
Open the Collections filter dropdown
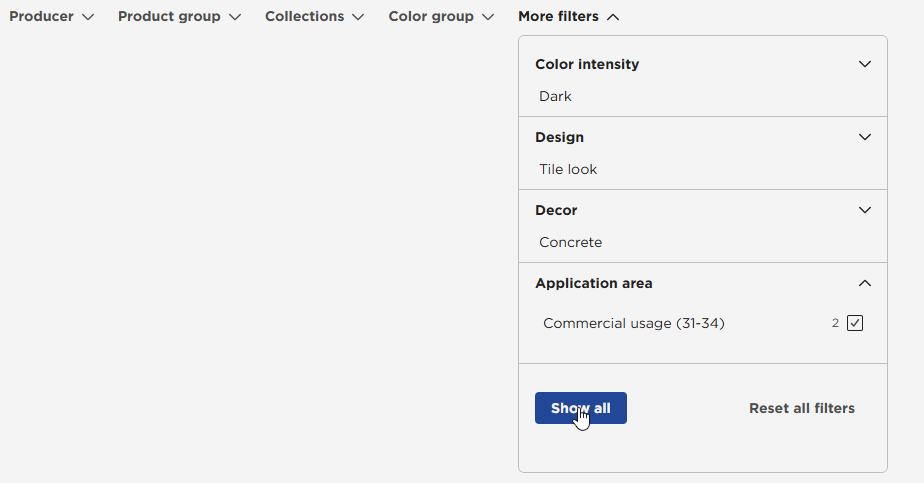[x=314, y=17]
